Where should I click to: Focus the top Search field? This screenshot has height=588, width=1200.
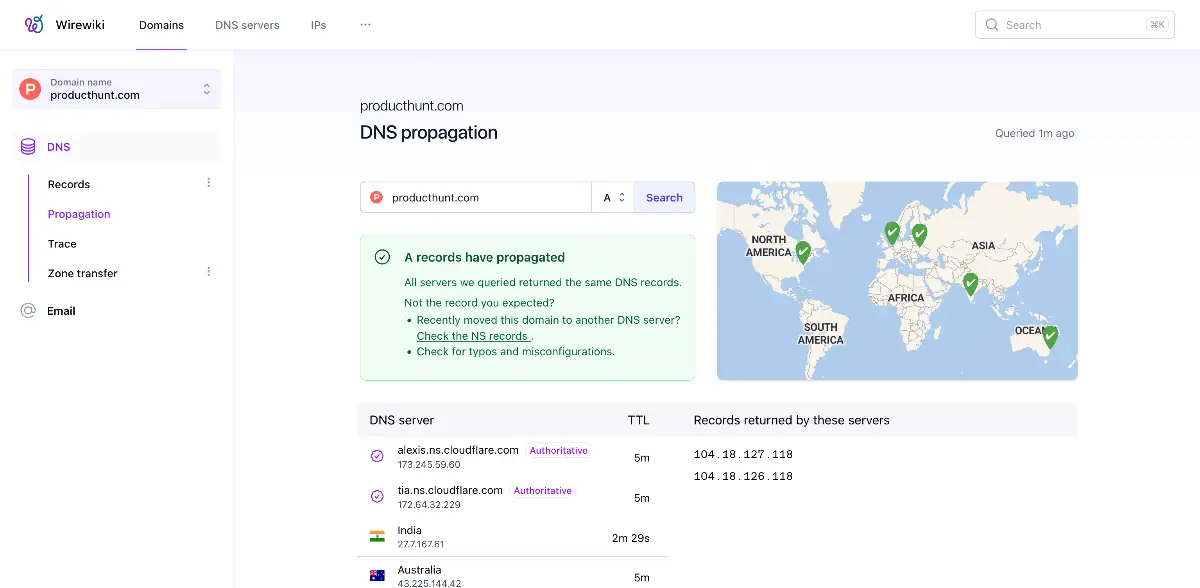(1074, 25)
